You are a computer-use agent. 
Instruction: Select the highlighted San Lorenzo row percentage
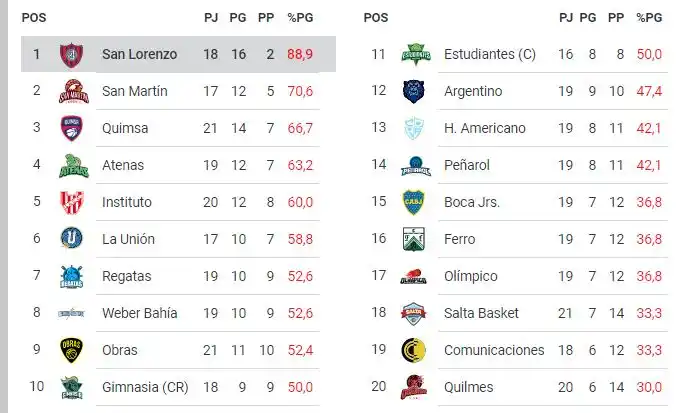[301, 54]
